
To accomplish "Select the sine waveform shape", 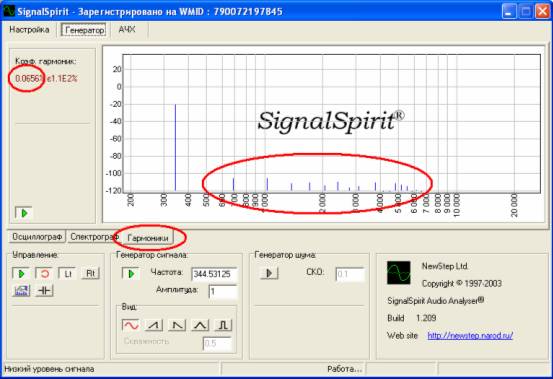I will click(131, 325).
